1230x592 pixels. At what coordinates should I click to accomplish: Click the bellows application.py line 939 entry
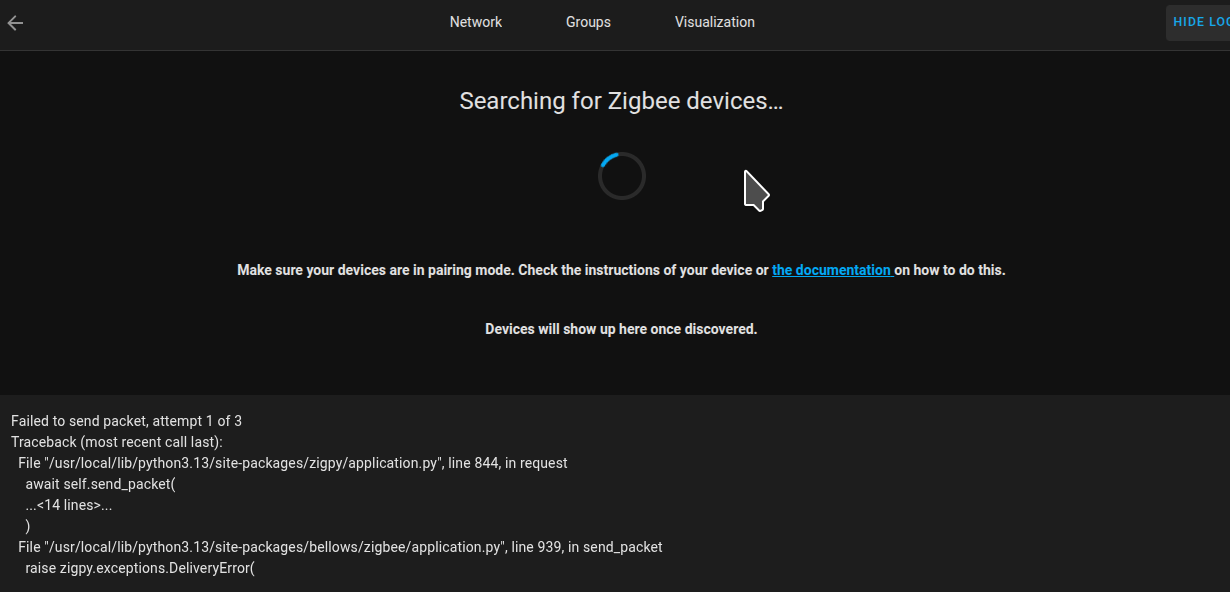point(340,547)
